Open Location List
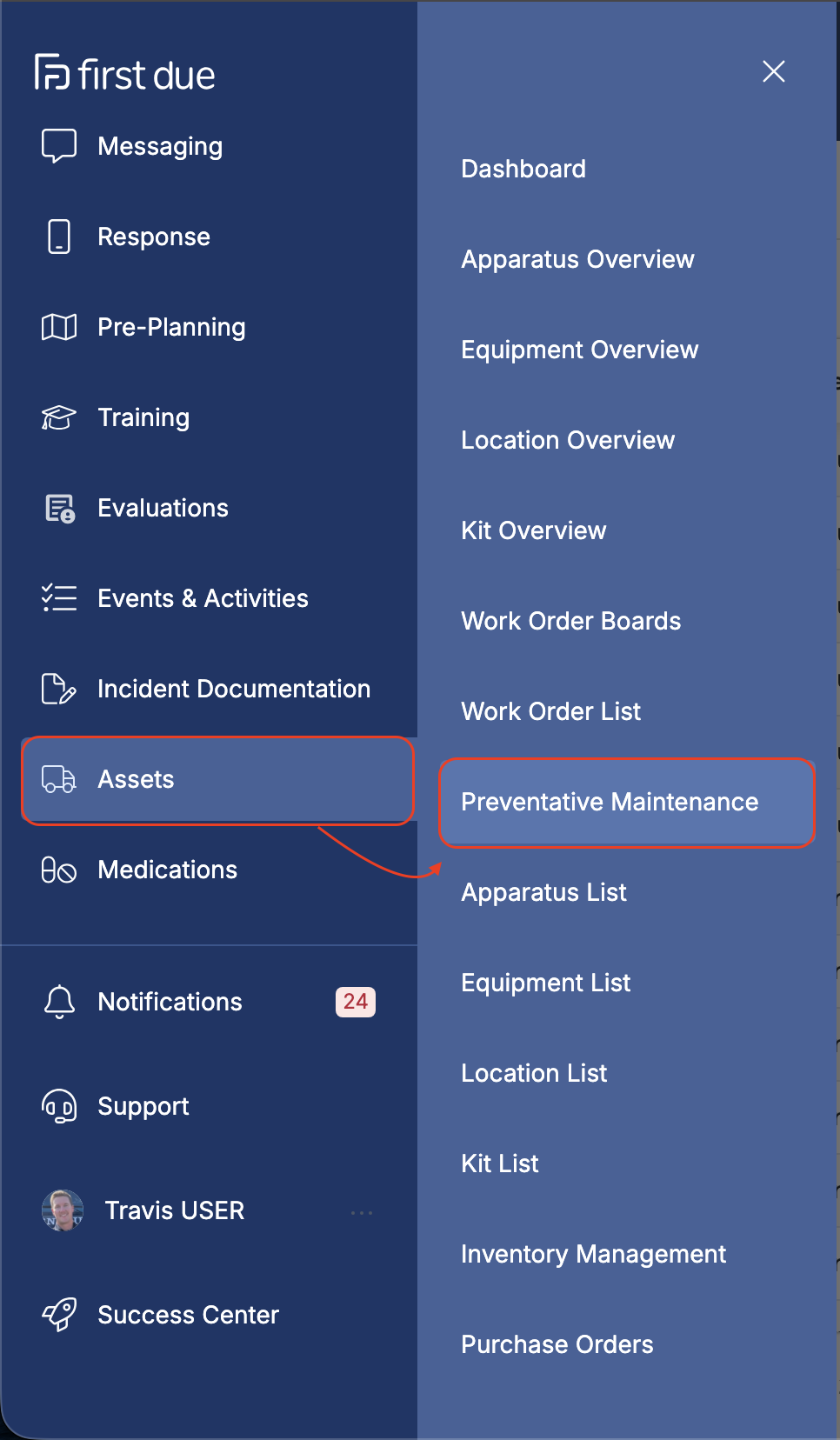Screen dimensions: 840x1440 point(534,1073)
